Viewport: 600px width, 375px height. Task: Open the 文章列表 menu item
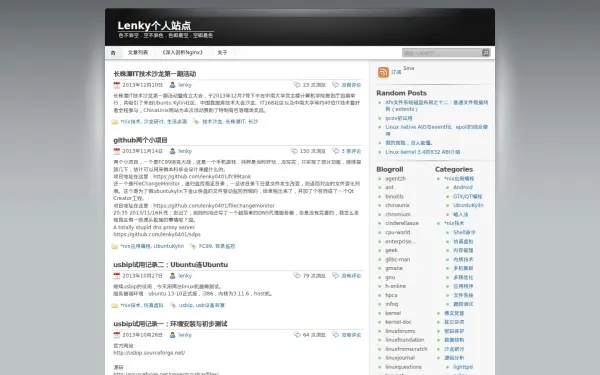pyautogui.click(x=138, y=52)
